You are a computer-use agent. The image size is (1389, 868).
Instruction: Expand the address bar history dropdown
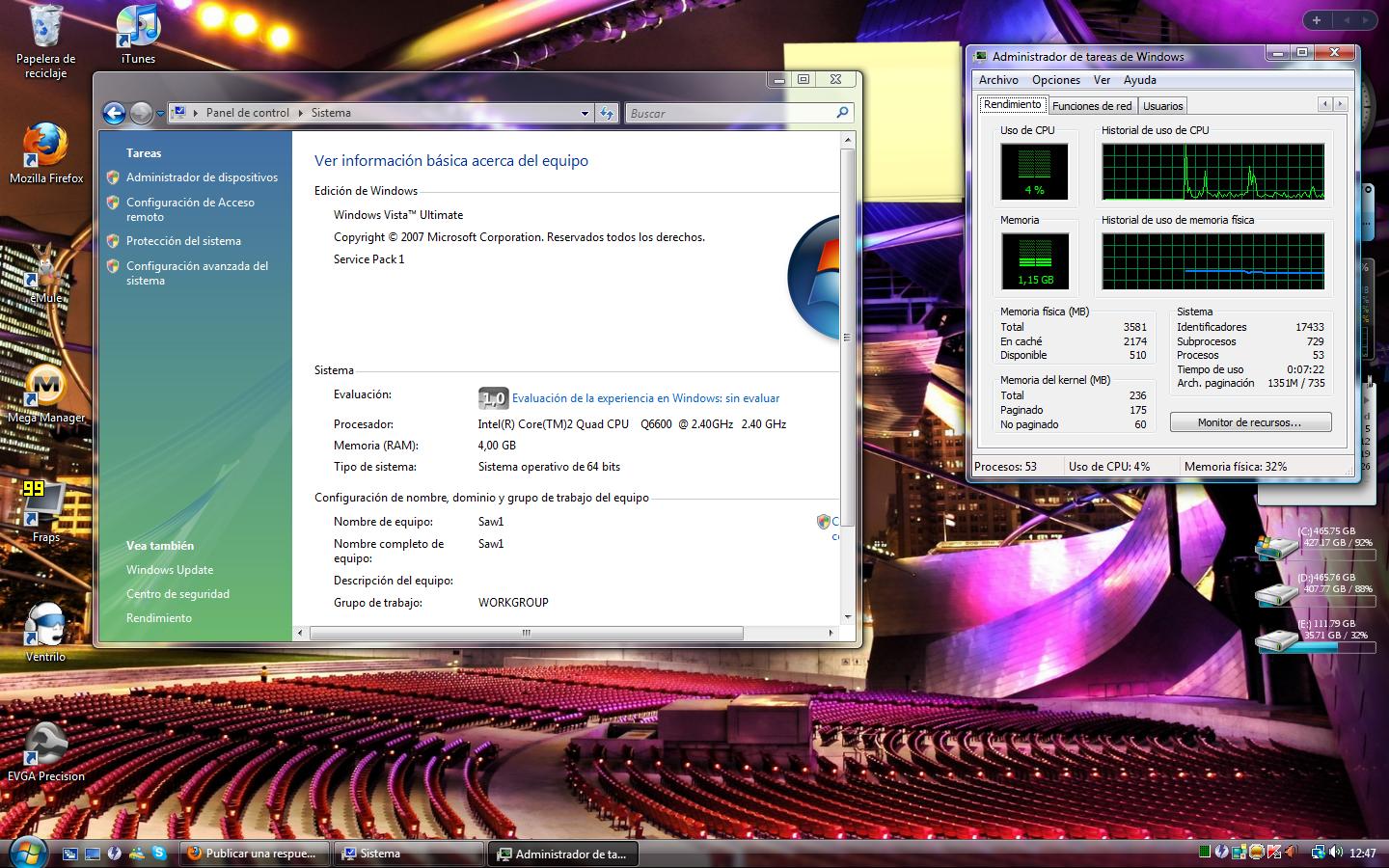585,113
